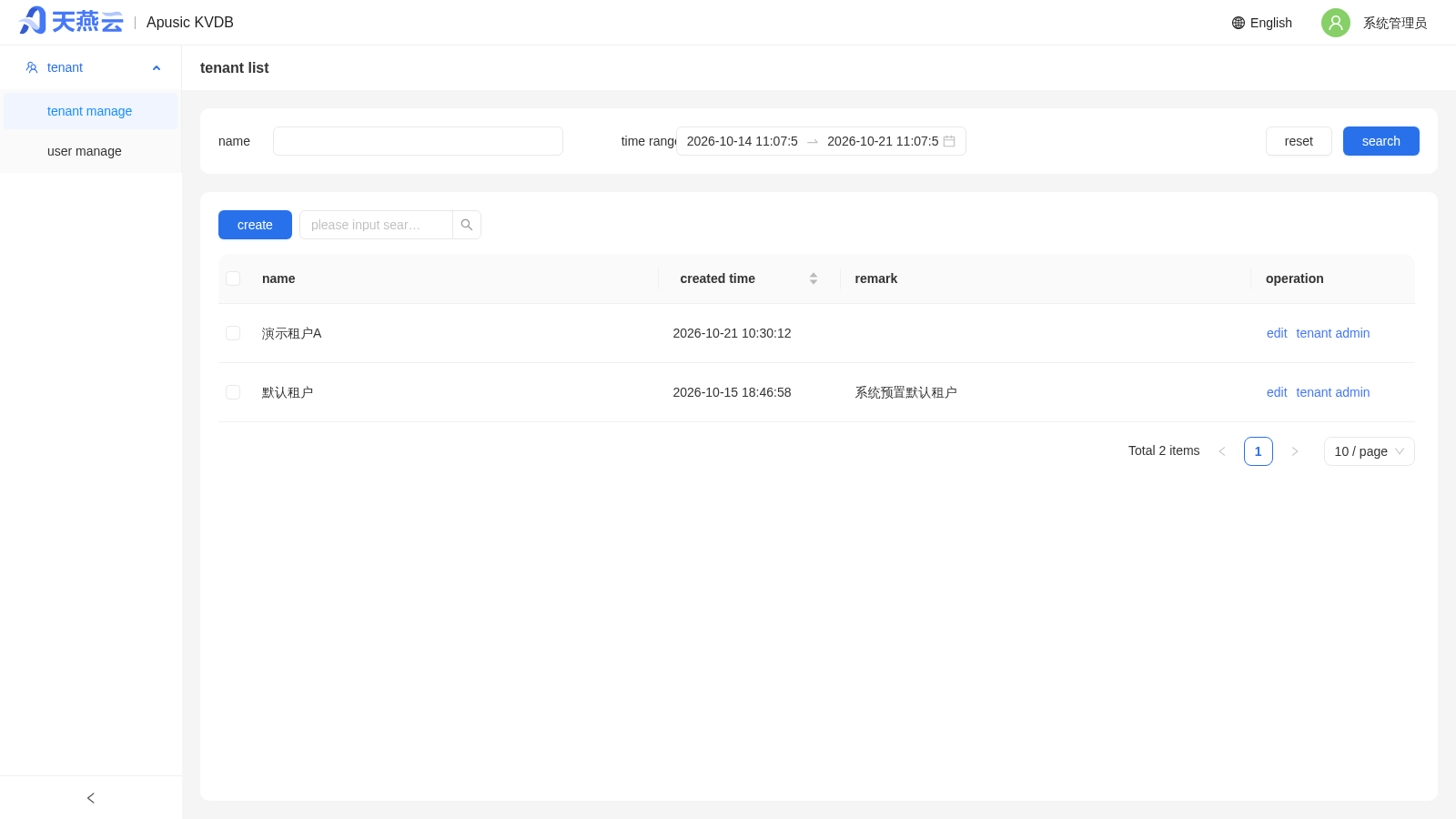Sort by created time arrows
Screen dimensions: 1456x819
click(x=814, y=278)
